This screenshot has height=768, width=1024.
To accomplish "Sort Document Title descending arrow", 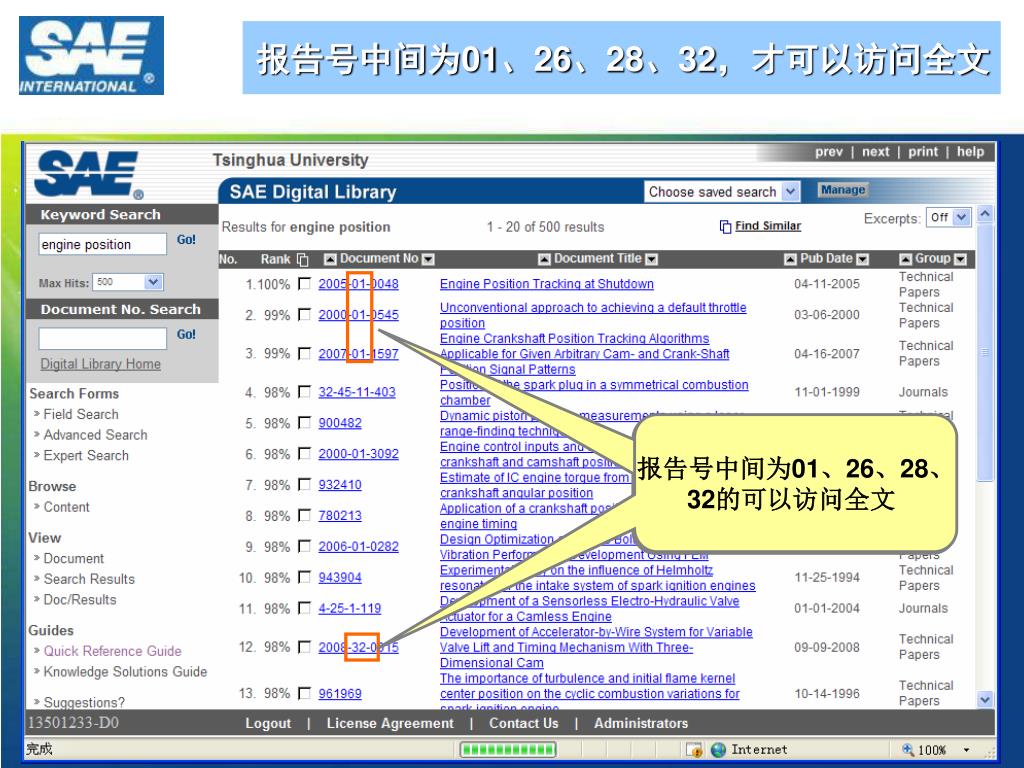I will (651, 259).
